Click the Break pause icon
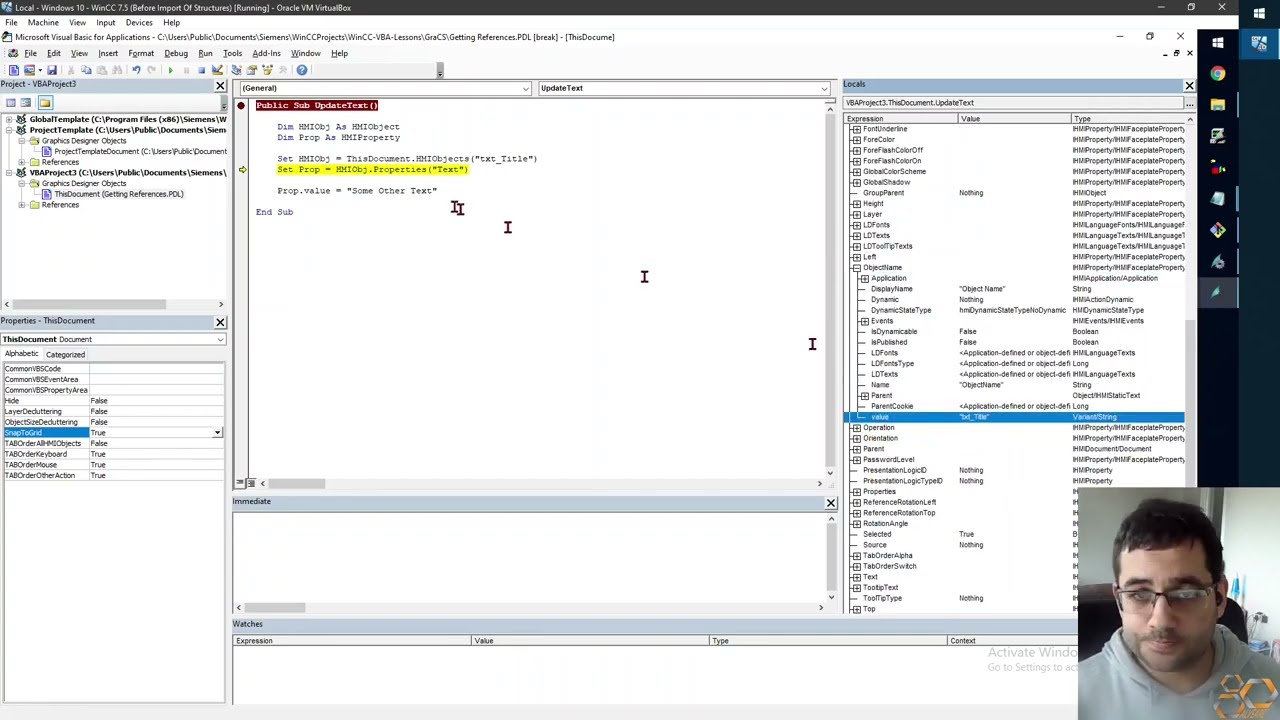Image resolution: width=1280 pixels, height=720 pixels. click(x=186, y=70)
